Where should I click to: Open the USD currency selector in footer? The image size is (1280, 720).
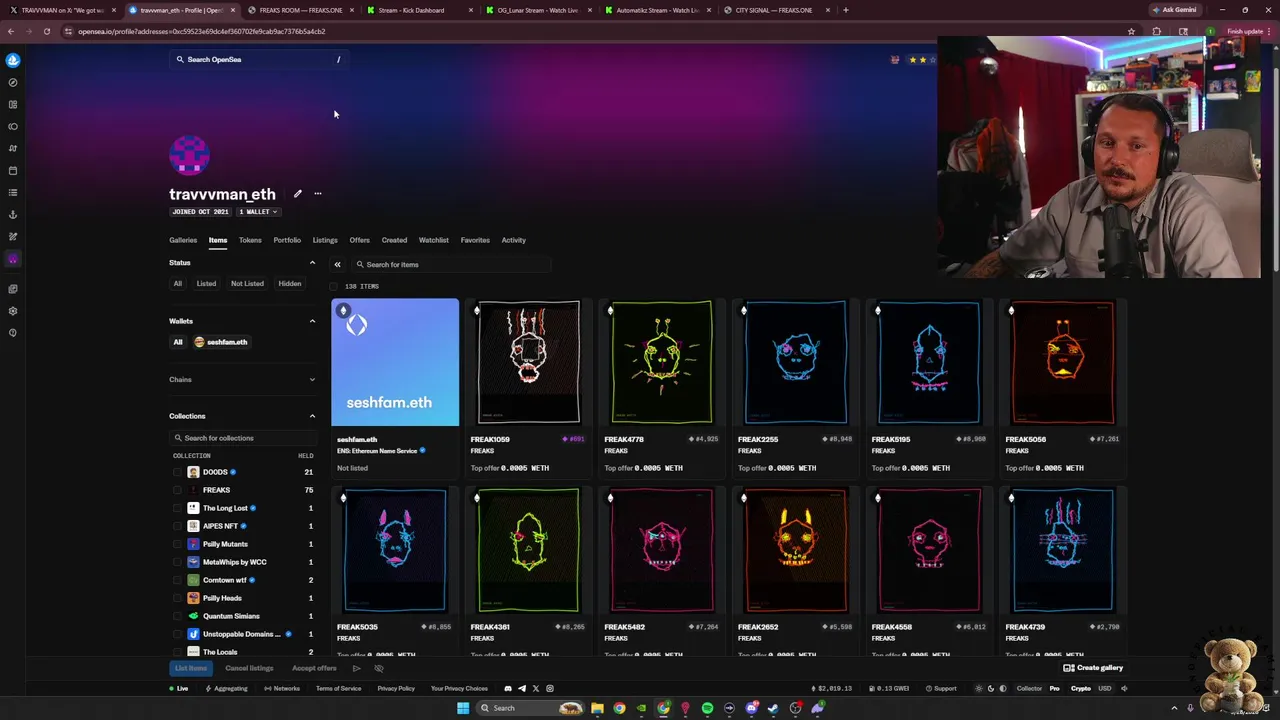click(1105, 688)
